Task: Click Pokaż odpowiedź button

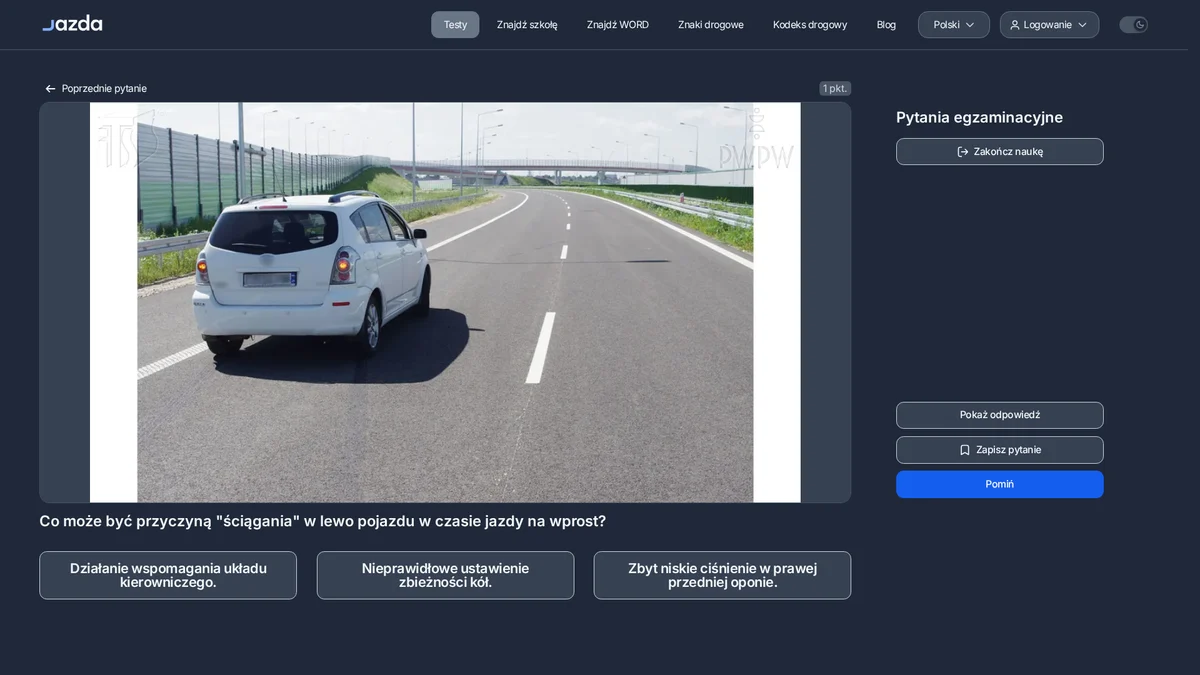Action: coord(1000,415)
